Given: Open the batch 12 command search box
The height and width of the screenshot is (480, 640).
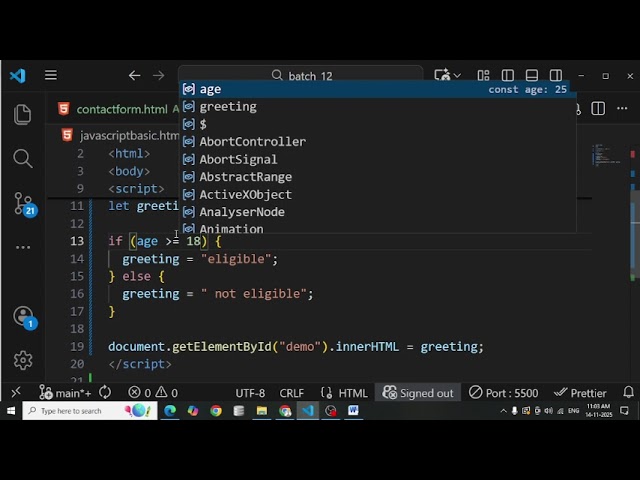Looking at the screenshot, I should (300, 76).
